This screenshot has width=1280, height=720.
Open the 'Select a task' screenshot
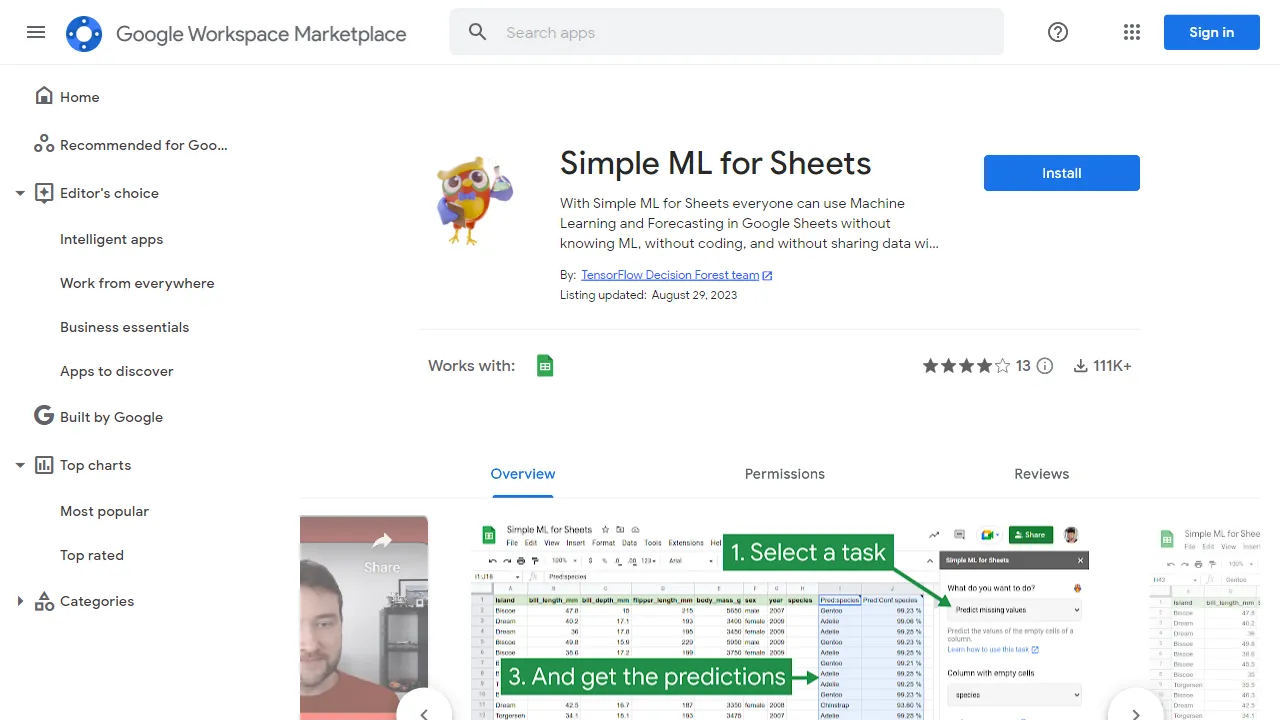click(x=780, y=618)
